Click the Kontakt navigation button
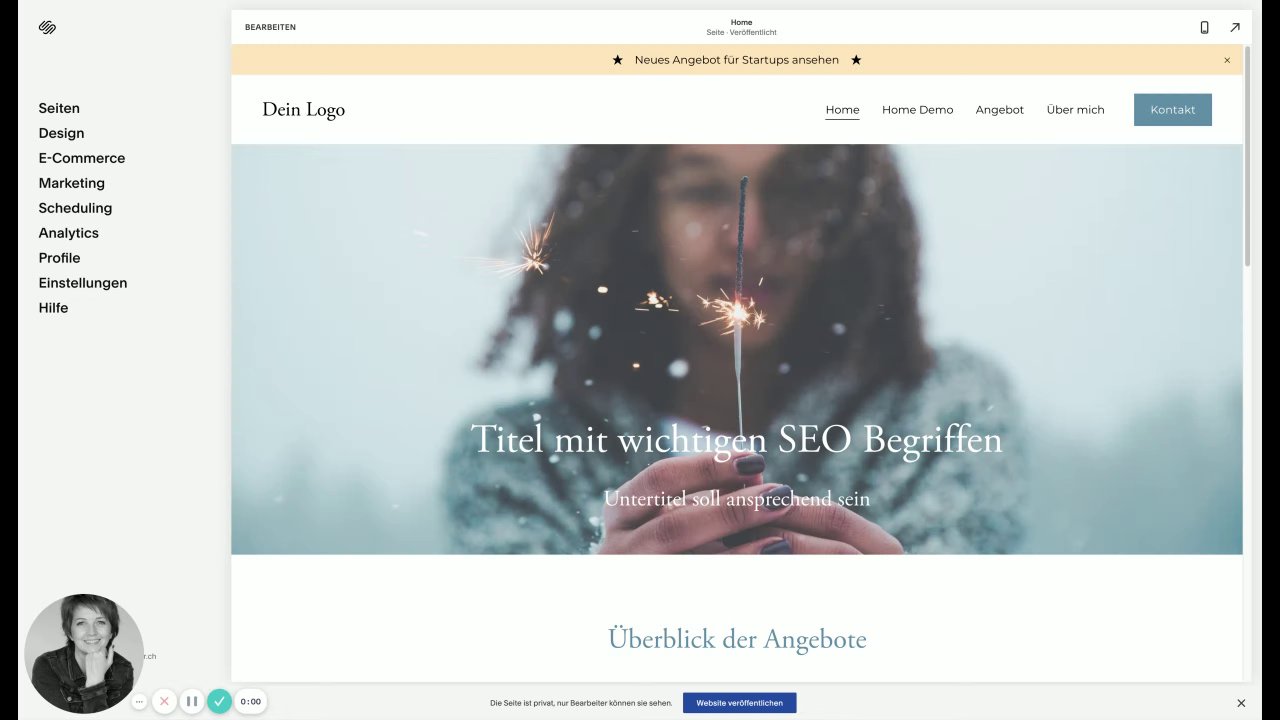This screenshot has width=1280, height=720. 1173,110
